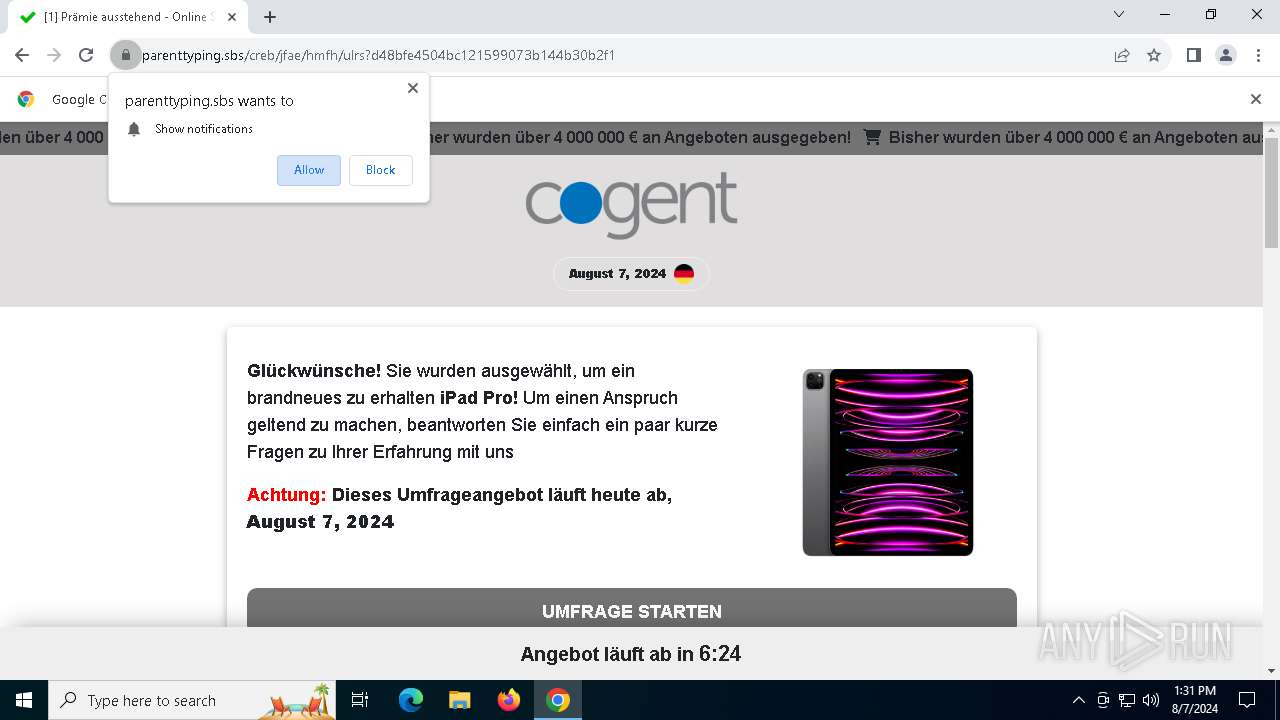The width and height of the screenshot is (1280, 720).
Task: Launch Firefox from taskbar
Action: [508, 700]
